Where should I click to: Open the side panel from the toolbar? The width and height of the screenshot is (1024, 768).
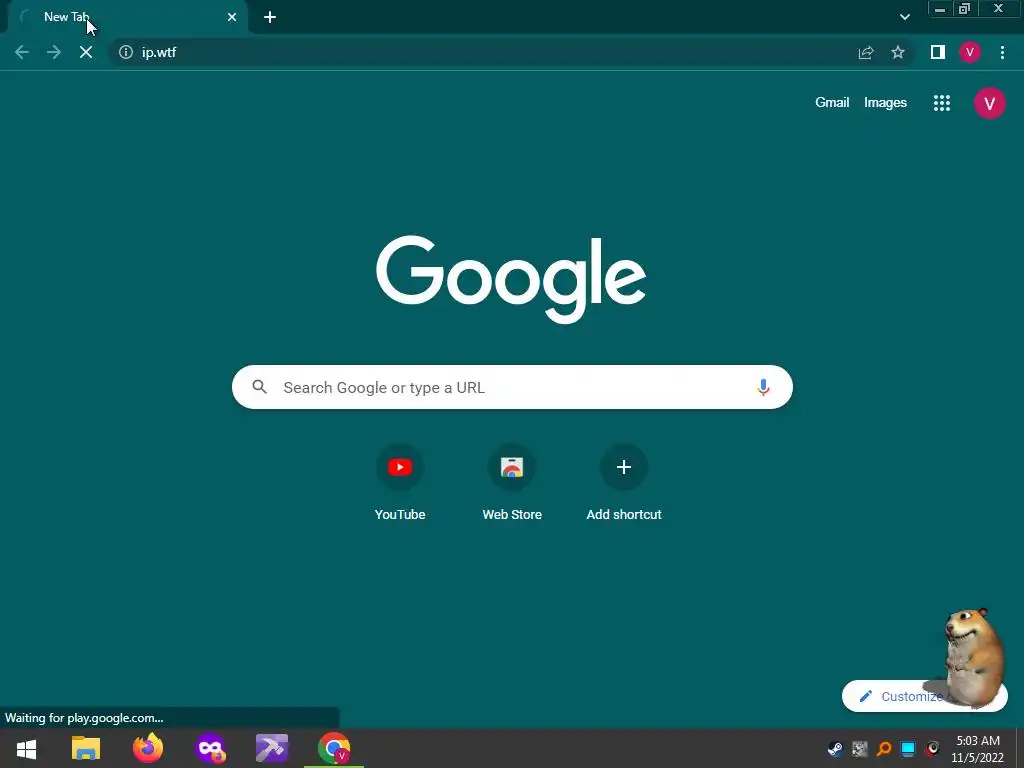pyautogui.click(x=938, y=52)
